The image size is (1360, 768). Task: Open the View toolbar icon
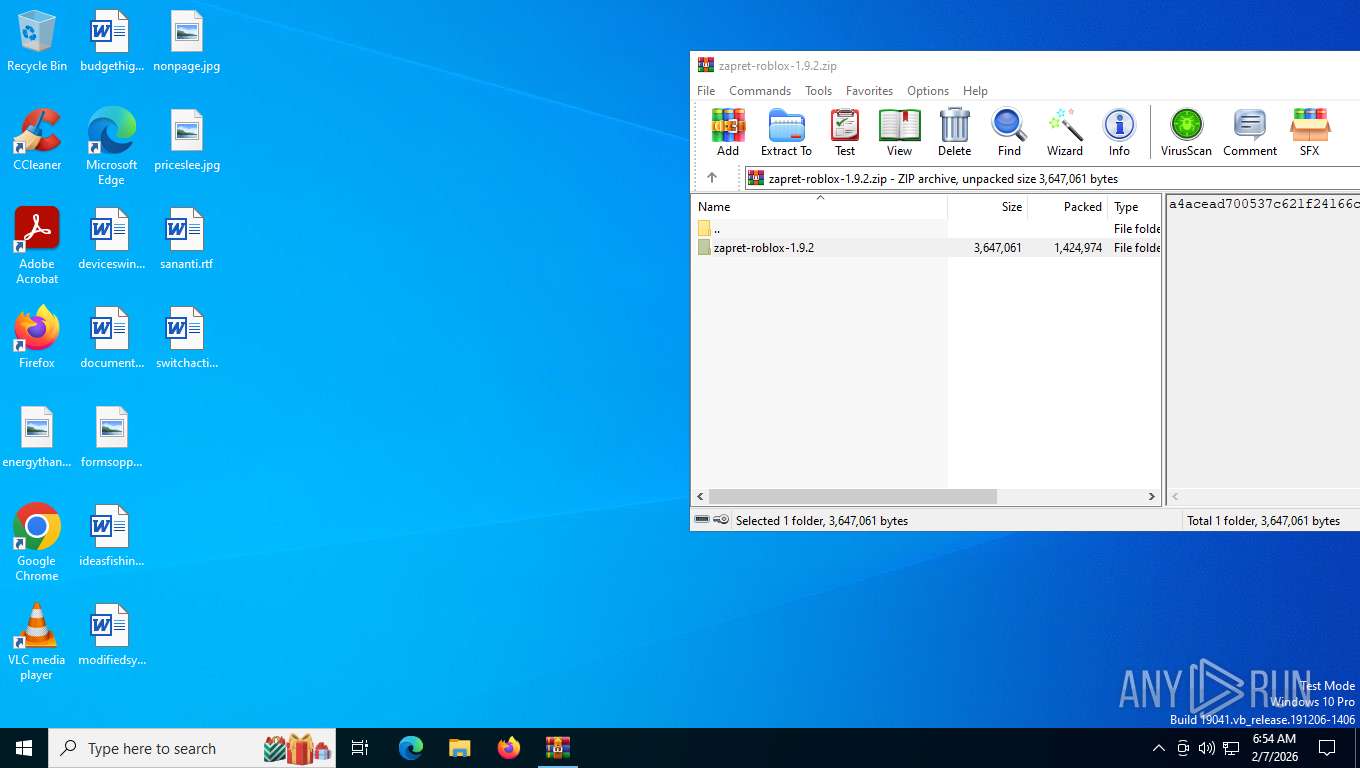tap(899, 133)
